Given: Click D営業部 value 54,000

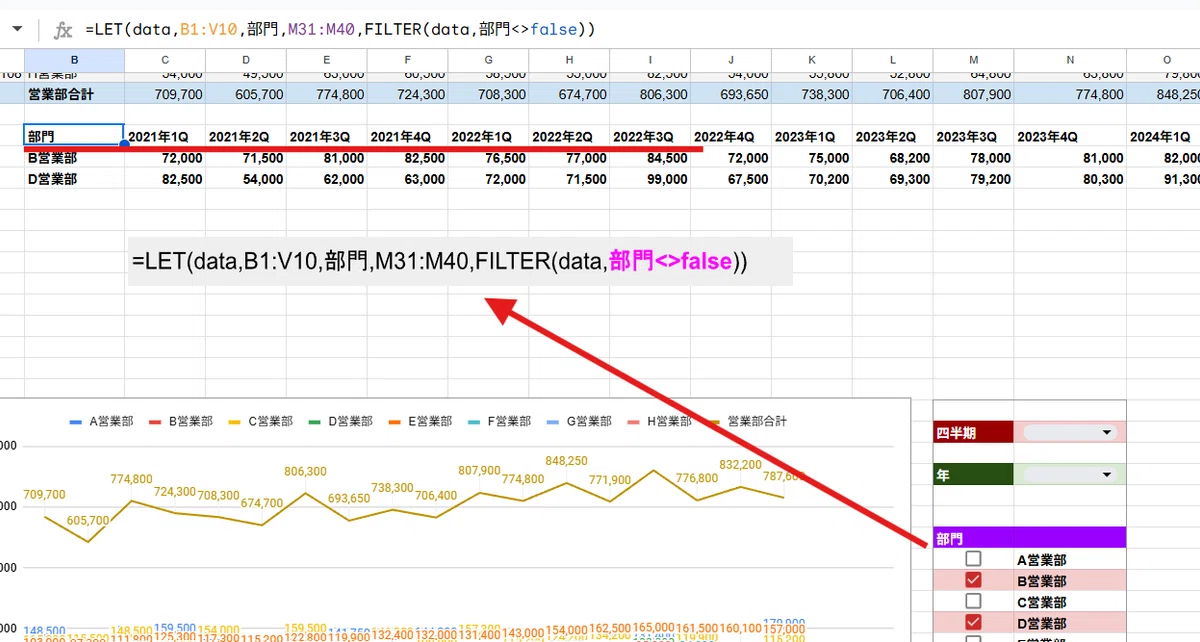Looking at the screenshot, I should click(x=246, y=179).
